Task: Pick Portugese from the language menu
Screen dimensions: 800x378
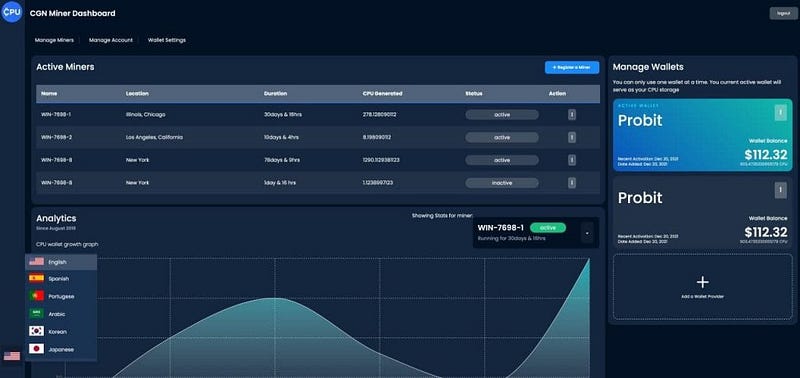Action: point(61,296)
